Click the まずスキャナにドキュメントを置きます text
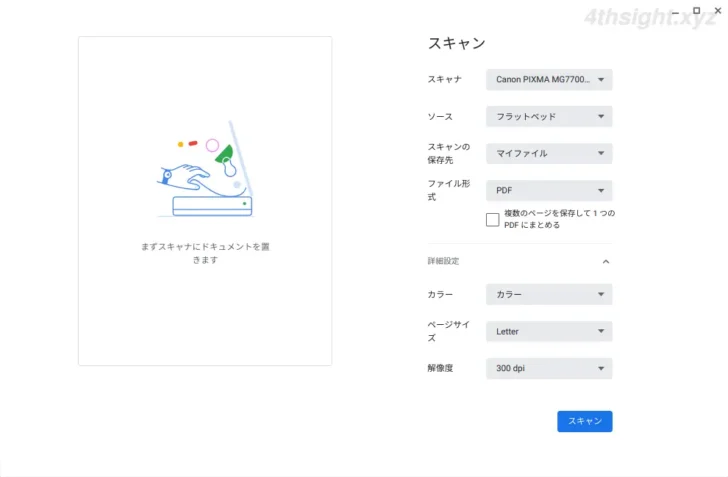 (205, 253)
